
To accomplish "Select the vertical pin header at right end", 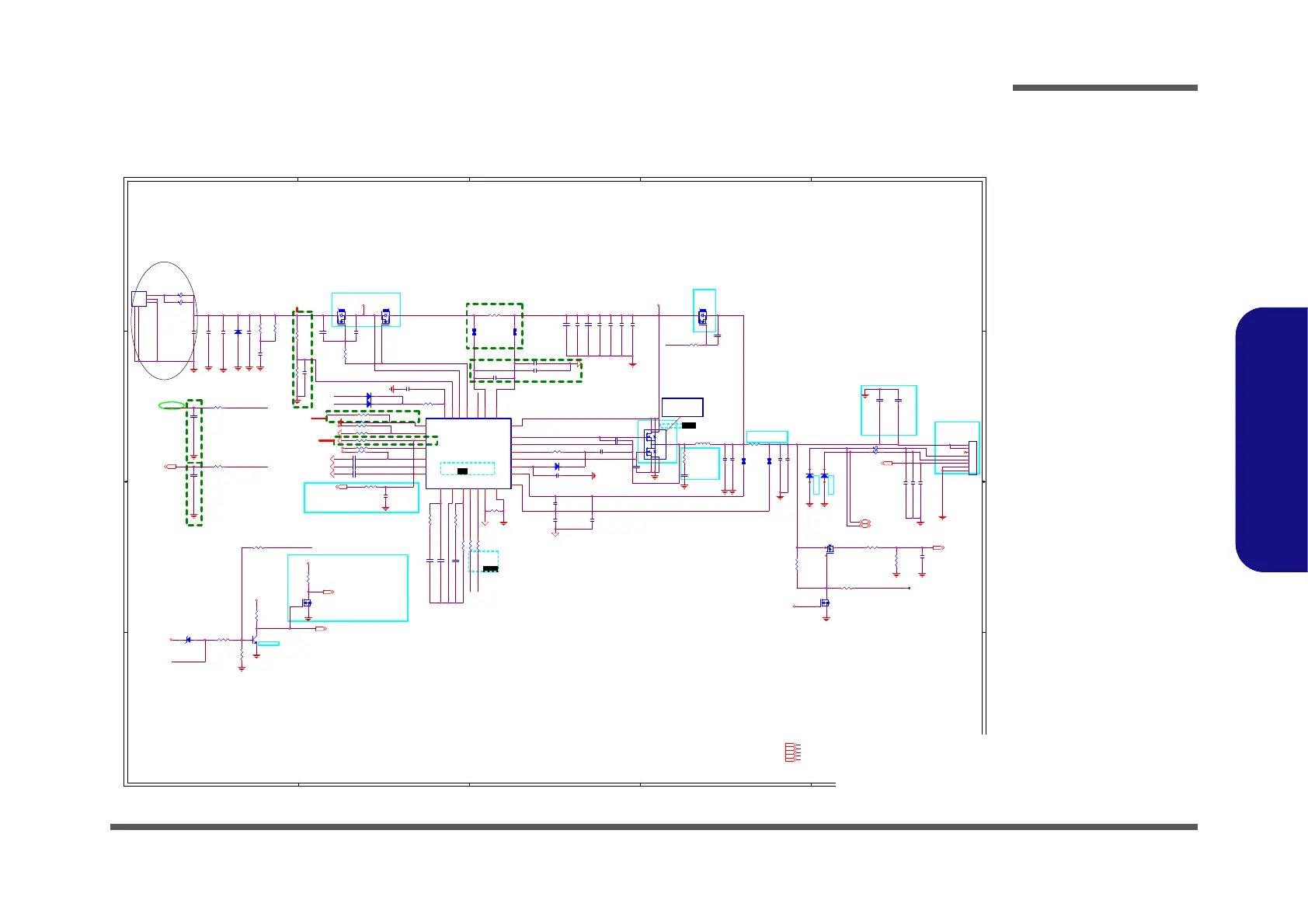I will click(x=972, y=457).
